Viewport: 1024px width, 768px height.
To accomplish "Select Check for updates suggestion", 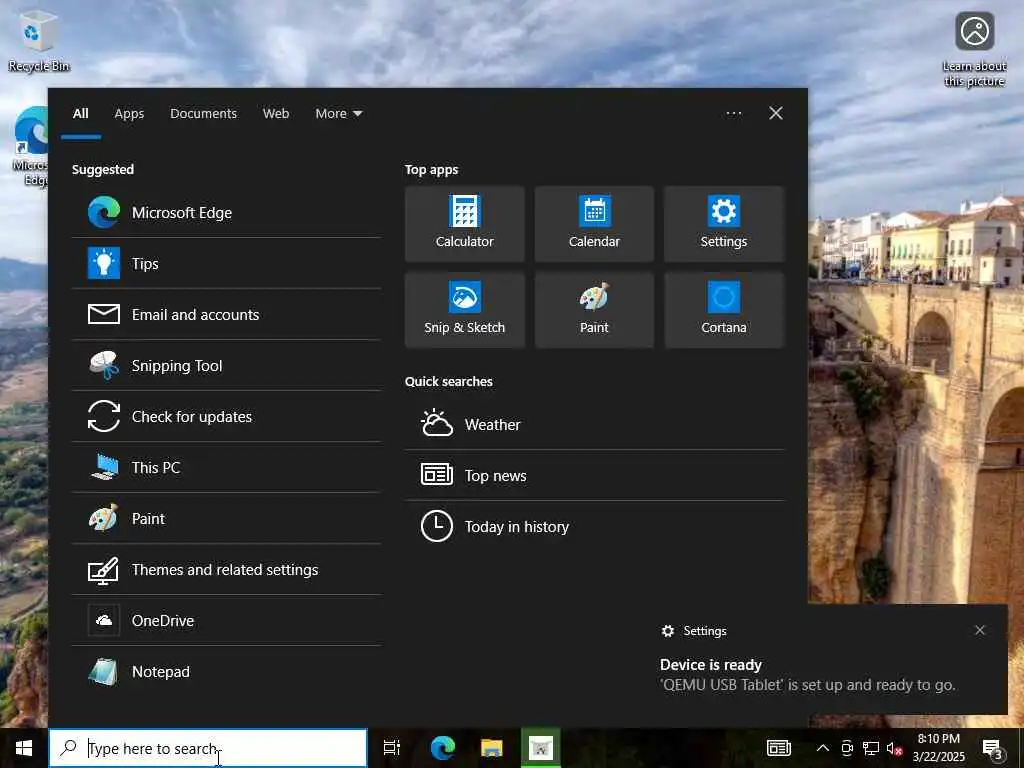I will [x=226, y=417].
